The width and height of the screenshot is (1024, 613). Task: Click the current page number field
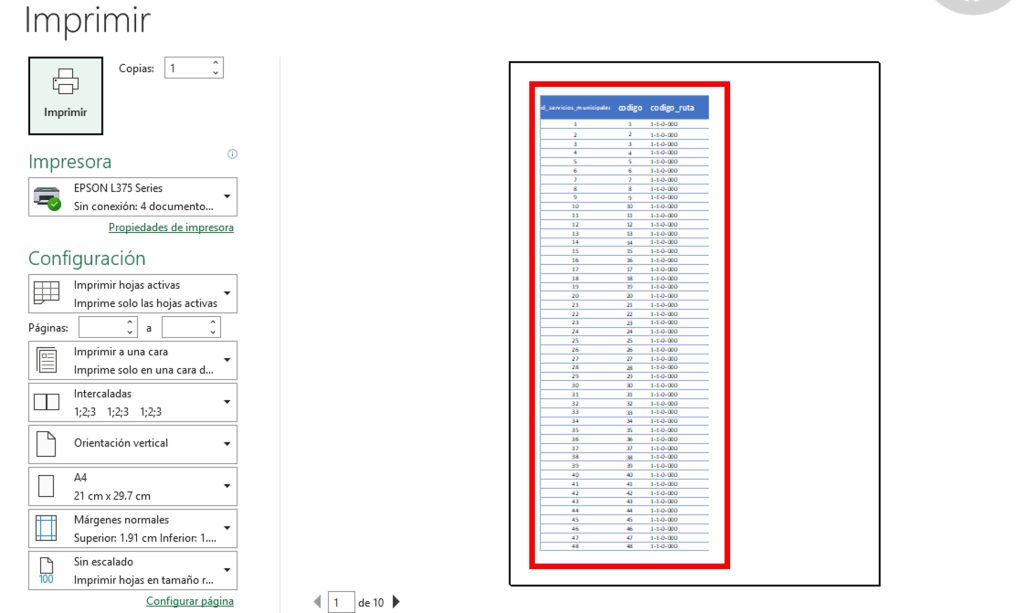[341, 602]
